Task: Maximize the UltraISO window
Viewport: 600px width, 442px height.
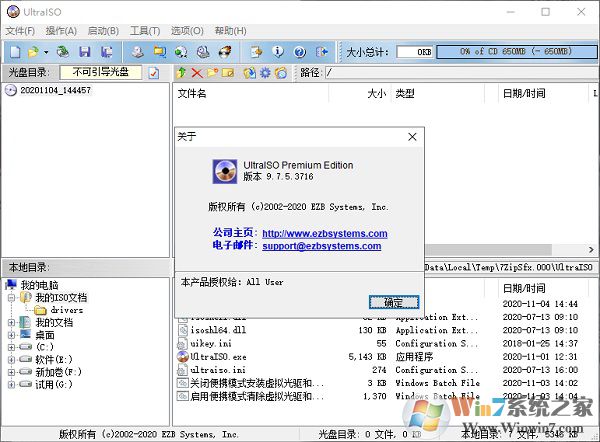Action: 546,12
